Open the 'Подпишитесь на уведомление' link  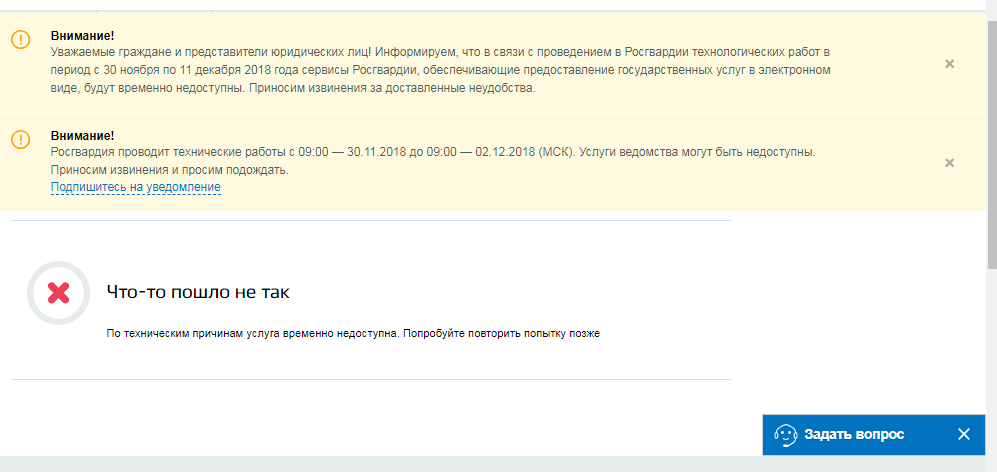click(x=135, y=187)
